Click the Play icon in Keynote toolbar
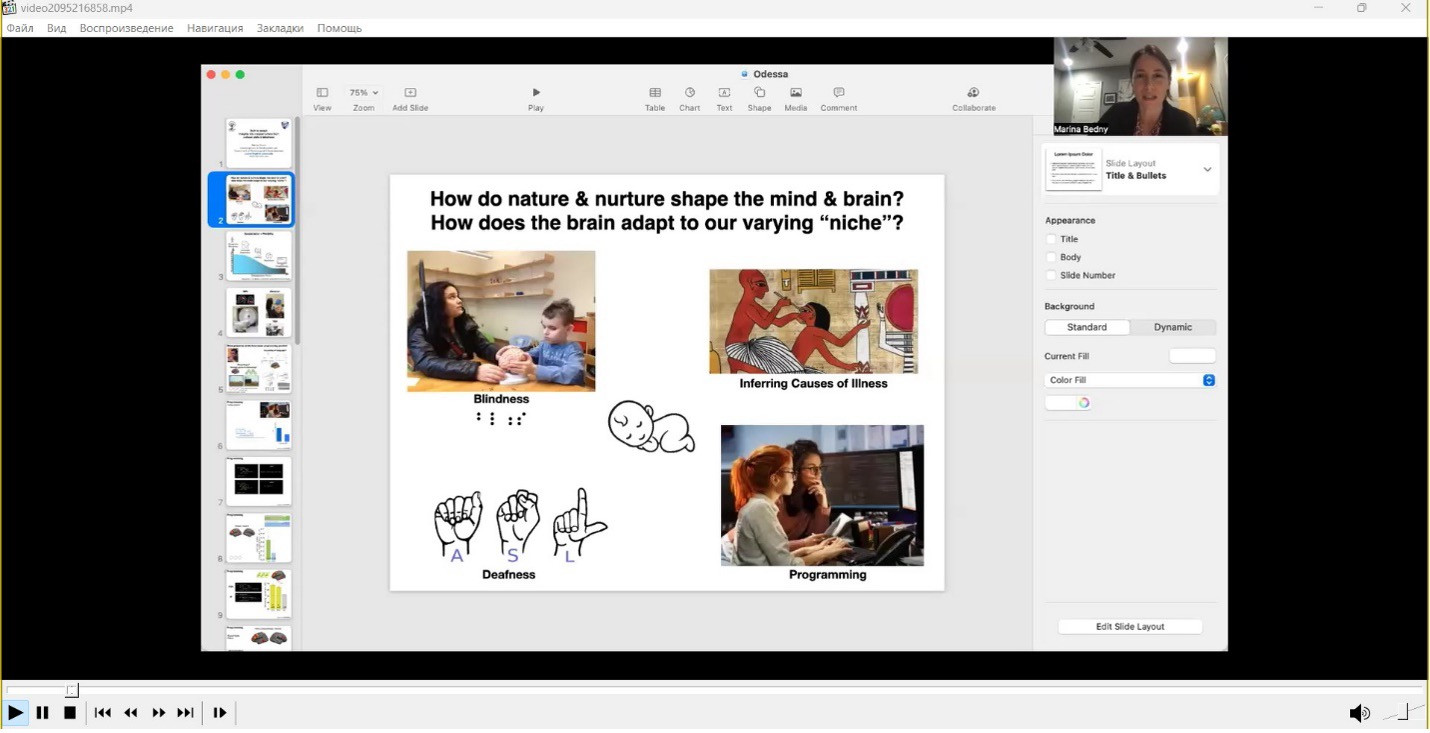The image size is (1430, 733). coord(536,93)
